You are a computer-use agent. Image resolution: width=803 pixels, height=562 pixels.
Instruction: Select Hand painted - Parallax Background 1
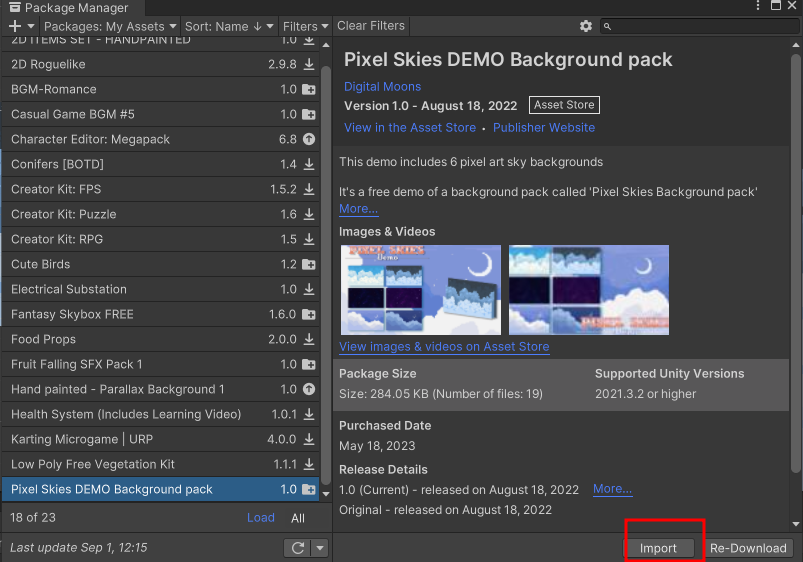pos(161,389)
